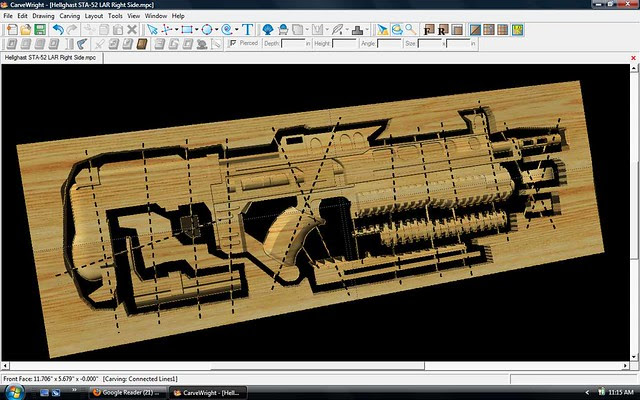Viewport: 640px width, 400px height.
Task: Open the Rectangle tool dropdown arrow
Action: (197, 29)
